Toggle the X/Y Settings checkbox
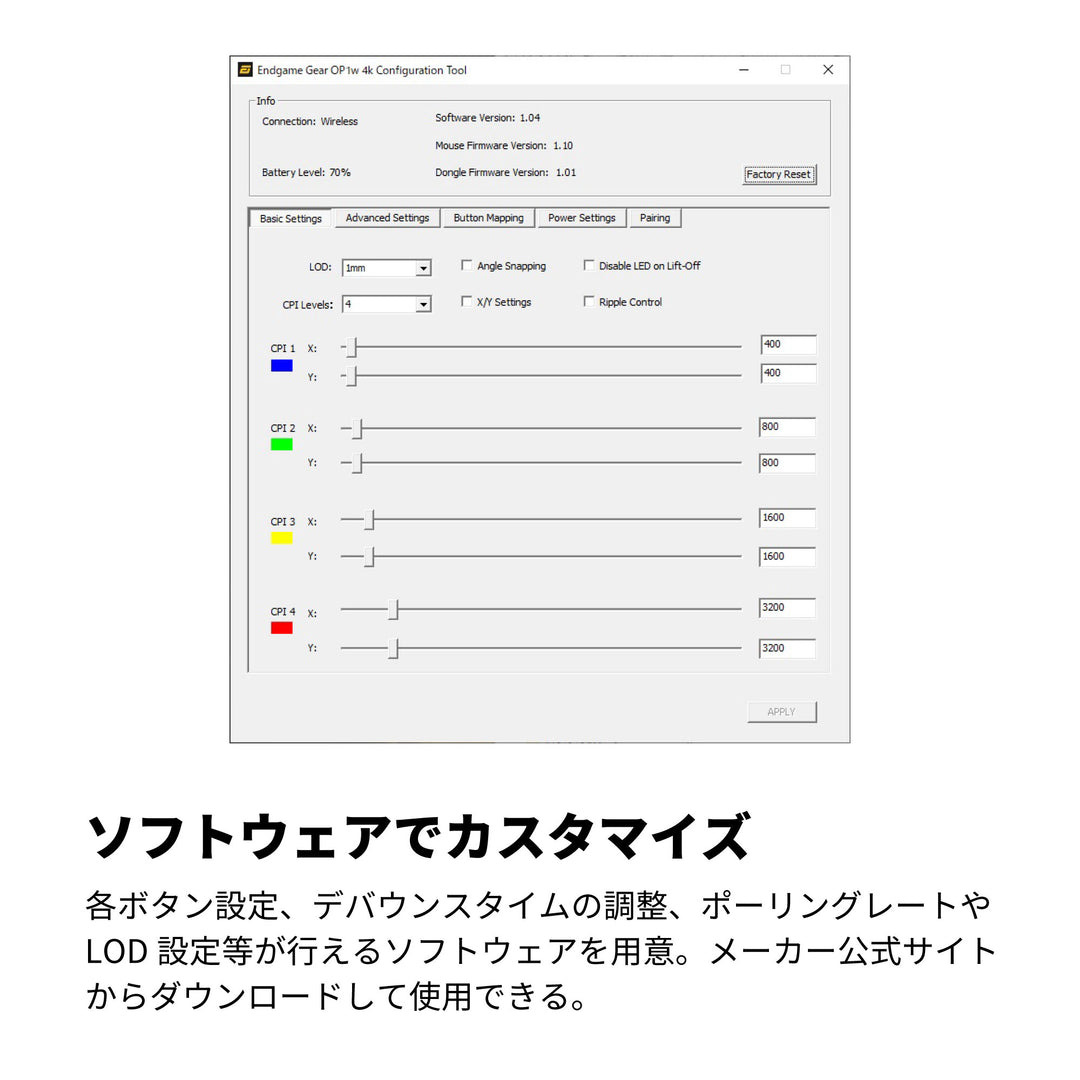The width and height of the screenshot is (1080, 1080). 467,302
